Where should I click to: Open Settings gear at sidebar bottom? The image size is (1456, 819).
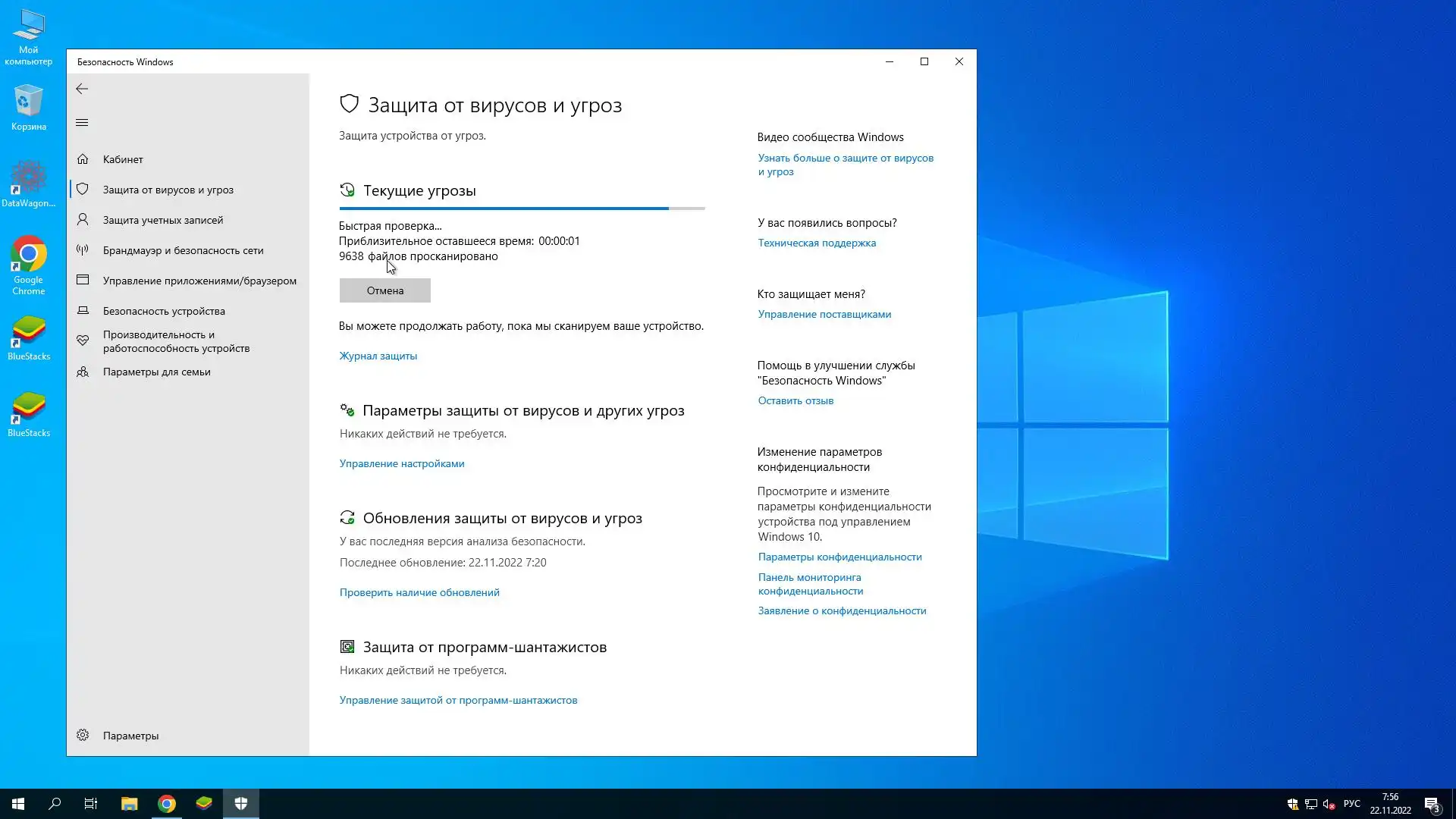(x=83, y=736)
